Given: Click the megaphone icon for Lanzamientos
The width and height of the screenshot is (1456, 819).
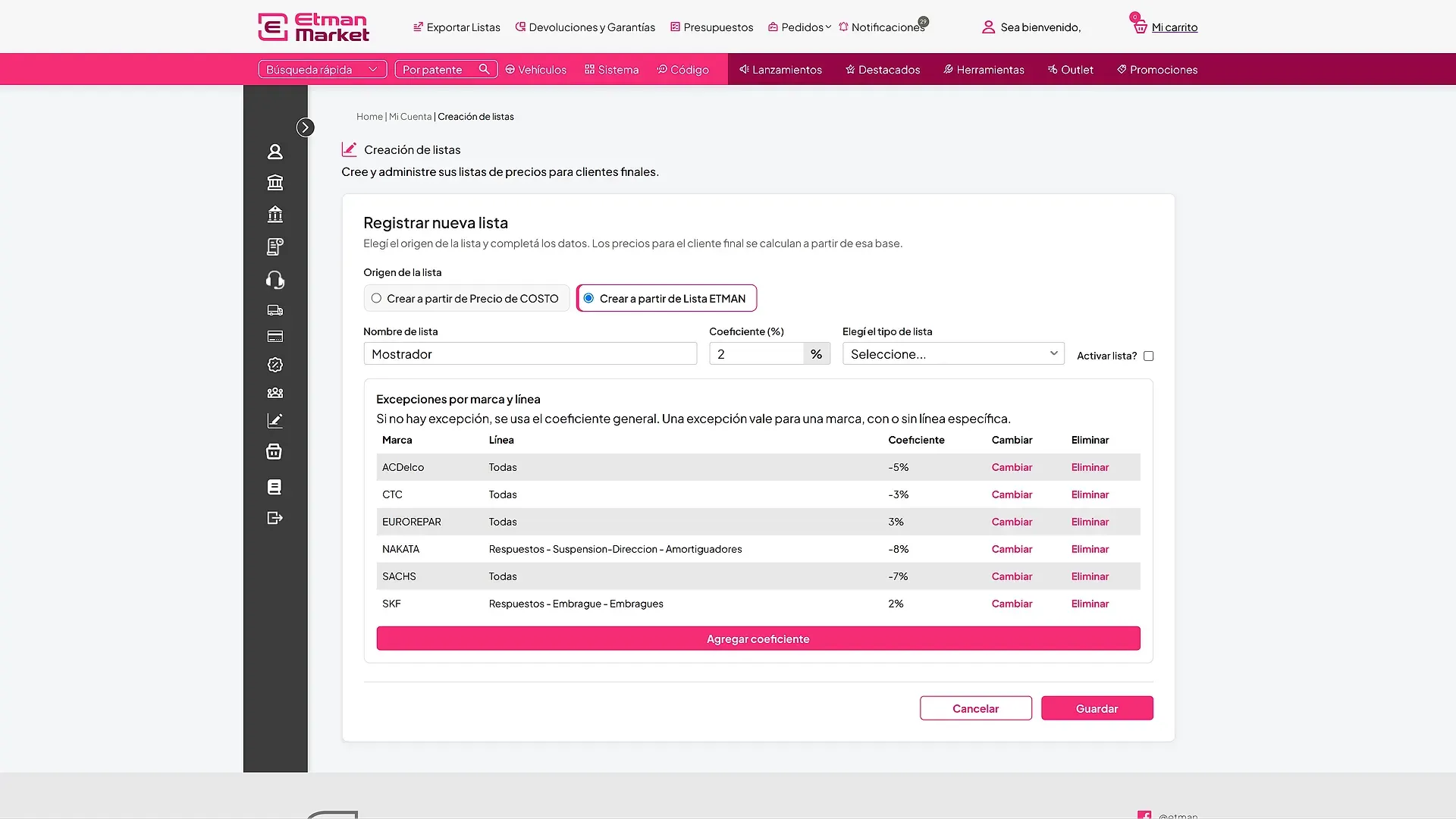Looking at the screenshot, I should point(744,69).
